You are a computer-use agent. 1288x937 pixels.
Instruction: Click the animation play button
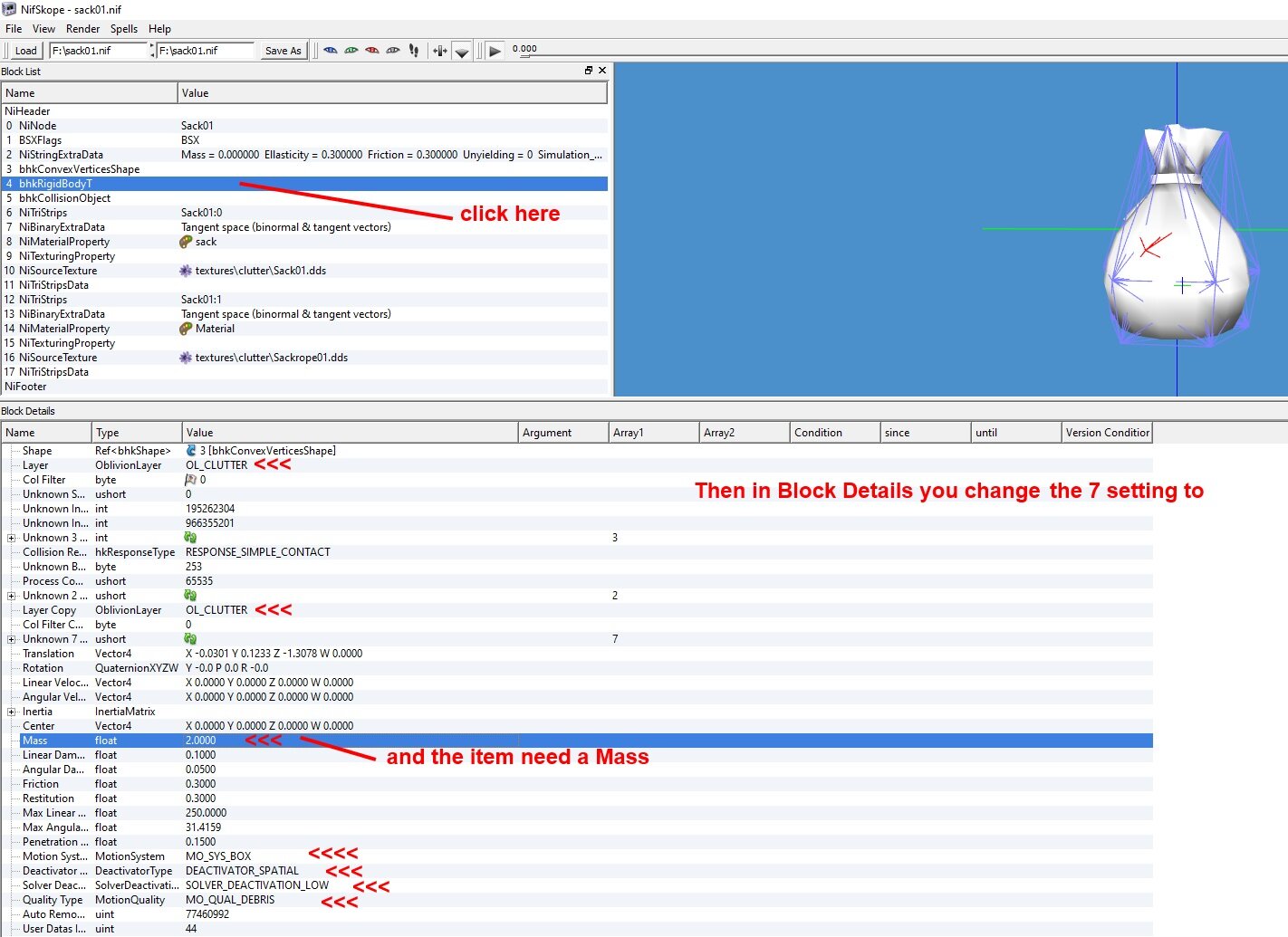[495, 51]
